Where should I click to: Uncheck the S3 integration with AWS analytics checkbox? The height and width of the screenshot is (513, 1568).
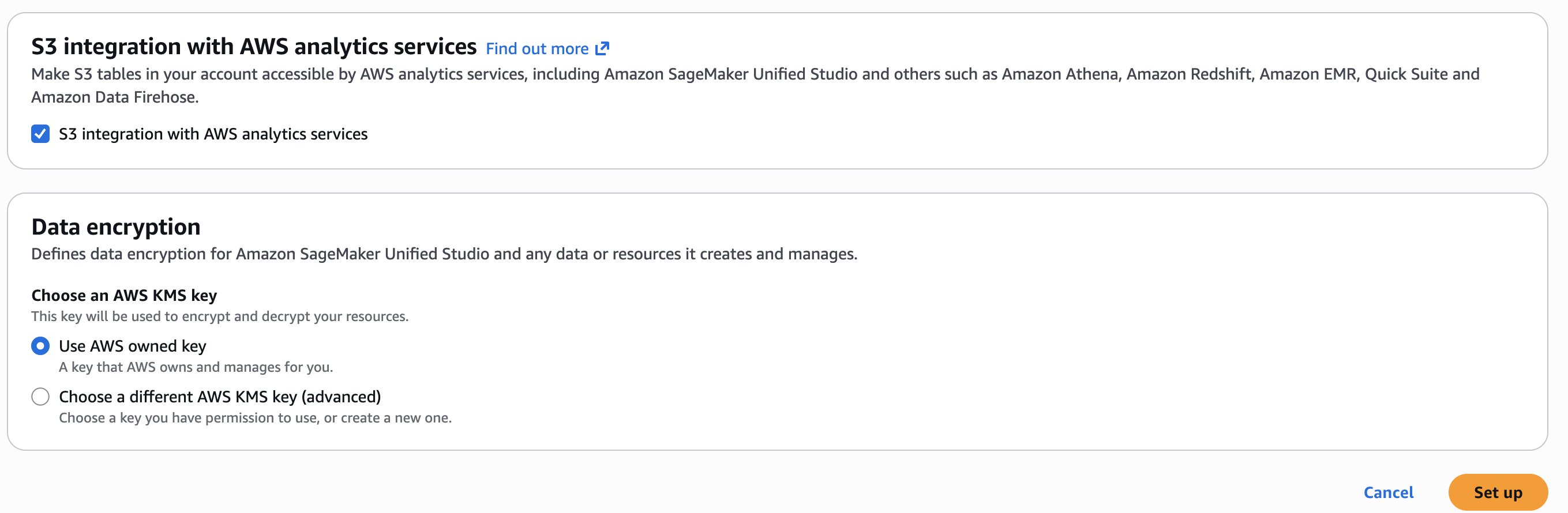40,134
